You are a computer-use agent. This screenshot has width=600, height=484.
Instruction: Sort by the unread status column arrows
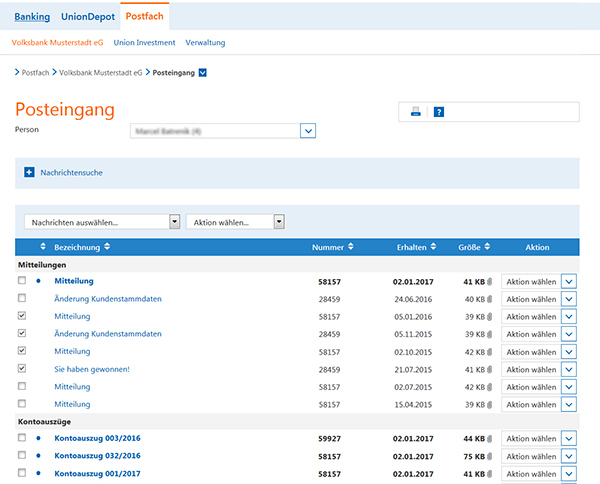[x=43, y=247]
